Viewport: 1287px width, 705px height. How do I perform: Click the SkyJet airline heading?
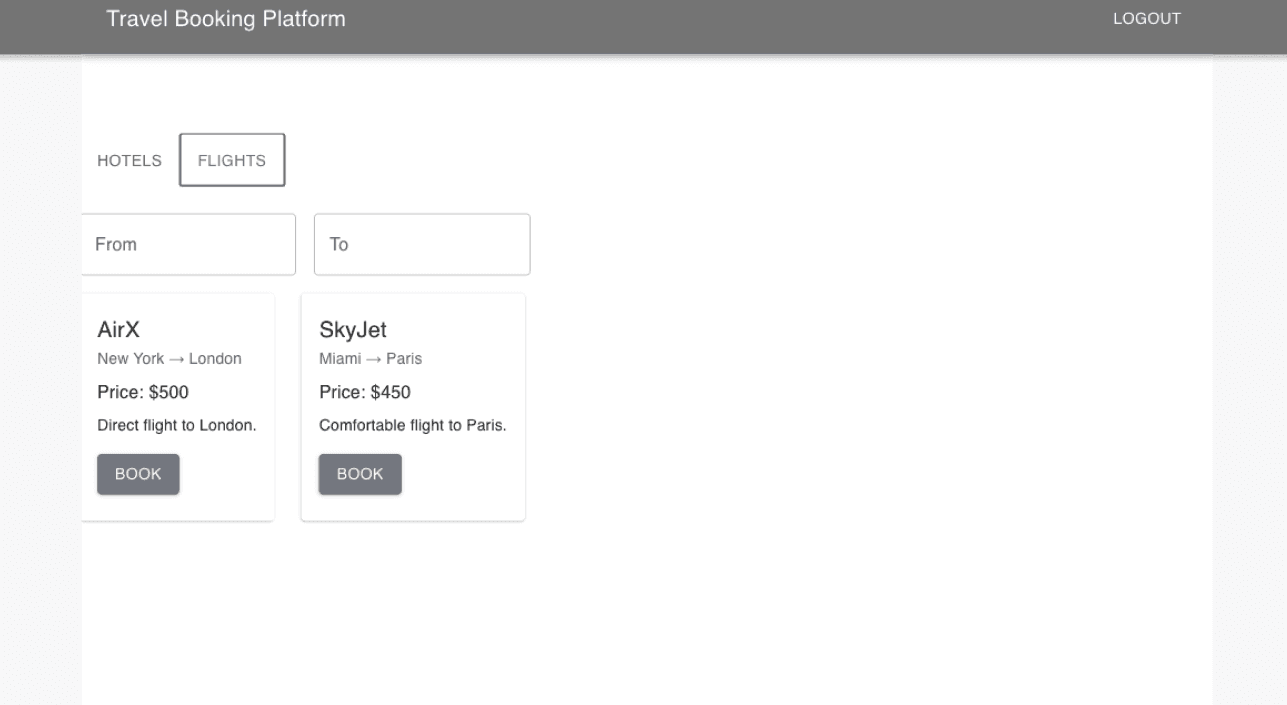(x=353, y=330)
